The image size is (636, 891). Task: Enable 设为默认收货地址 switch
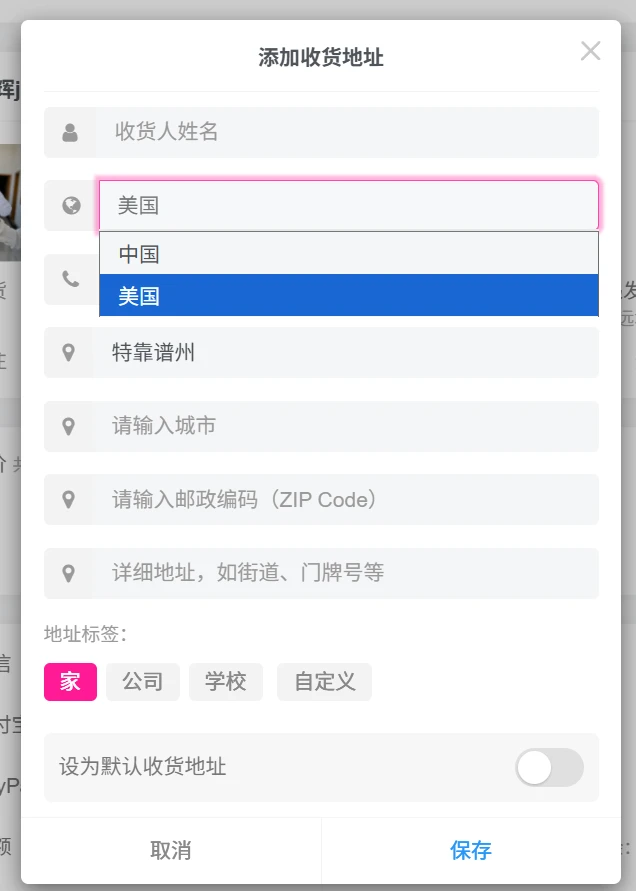click(x=548, y=767)
